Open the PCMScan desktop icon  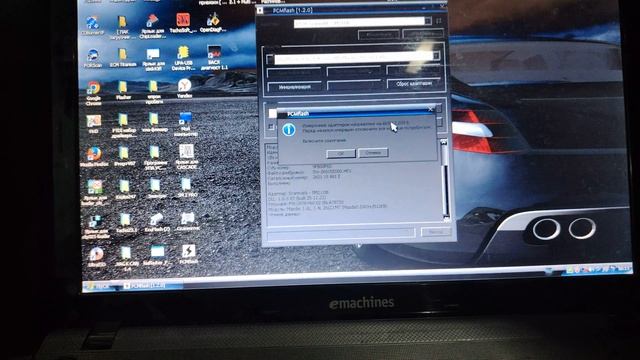tap(93, 58)
